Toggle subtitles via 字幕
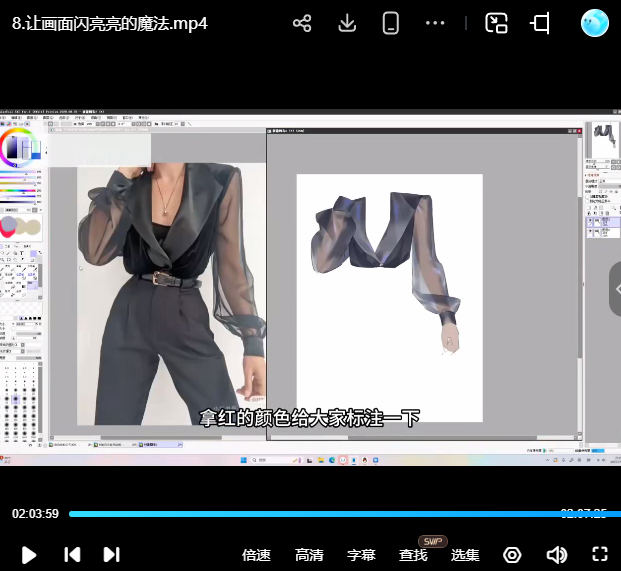This screenshot has height=571, width=621. click(x=361, y=555)
